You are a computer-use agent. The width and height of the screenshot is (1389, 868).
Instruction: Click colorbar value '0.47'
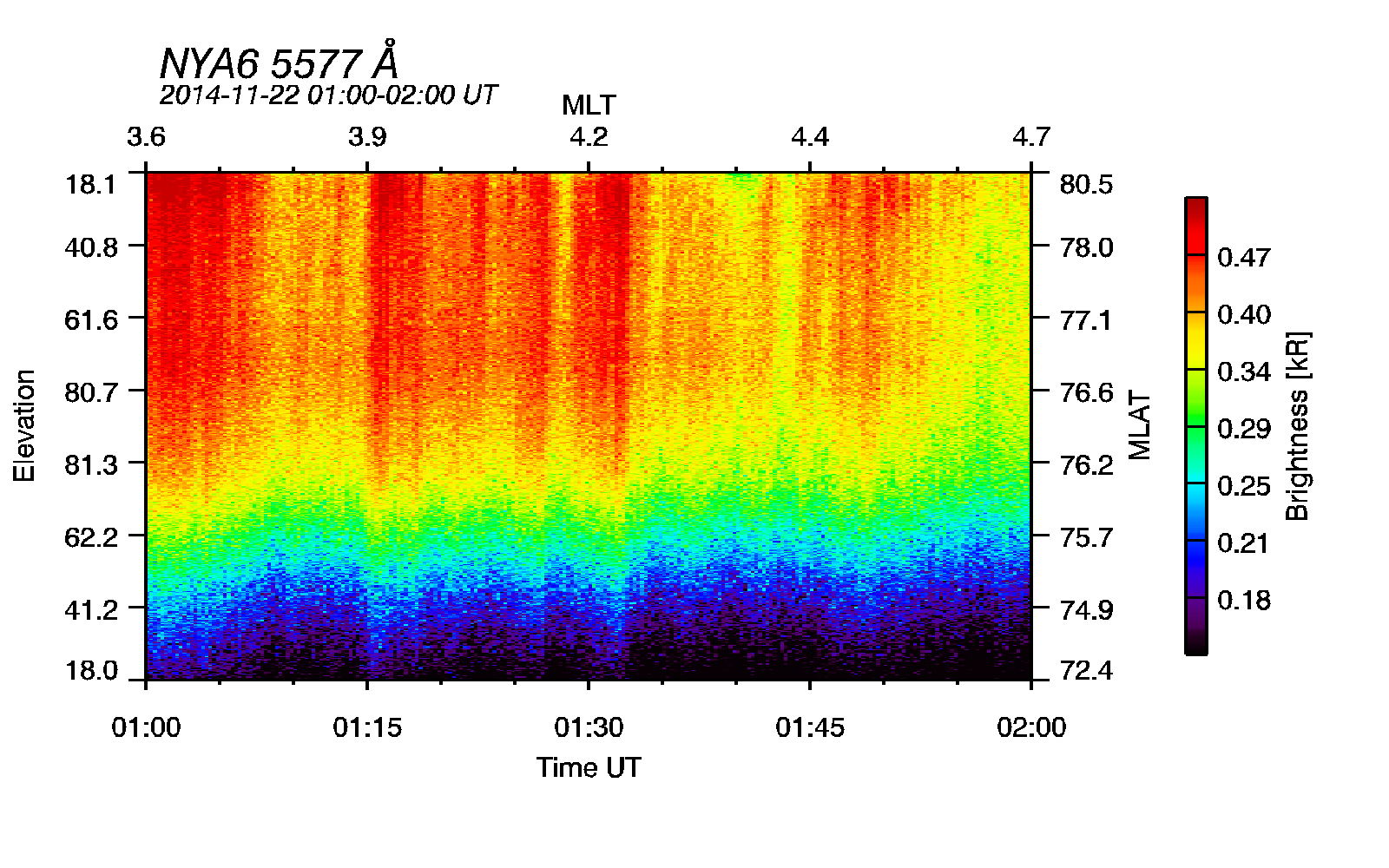click(x=1243, y=257)
